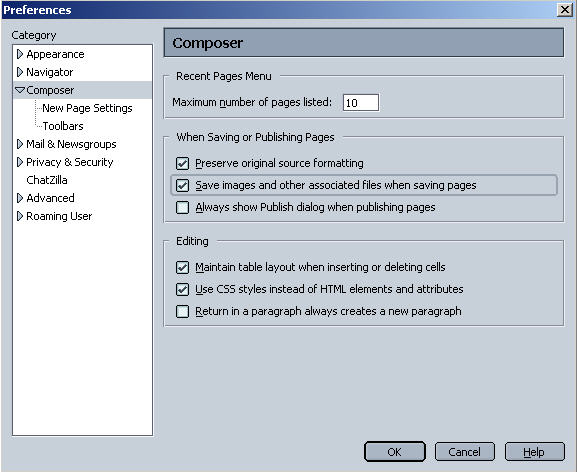Viewport: 577px width, 472px height.
Task: Expand the Advanced category arrow
Action: pyautogui.click(x=20, y=198)
